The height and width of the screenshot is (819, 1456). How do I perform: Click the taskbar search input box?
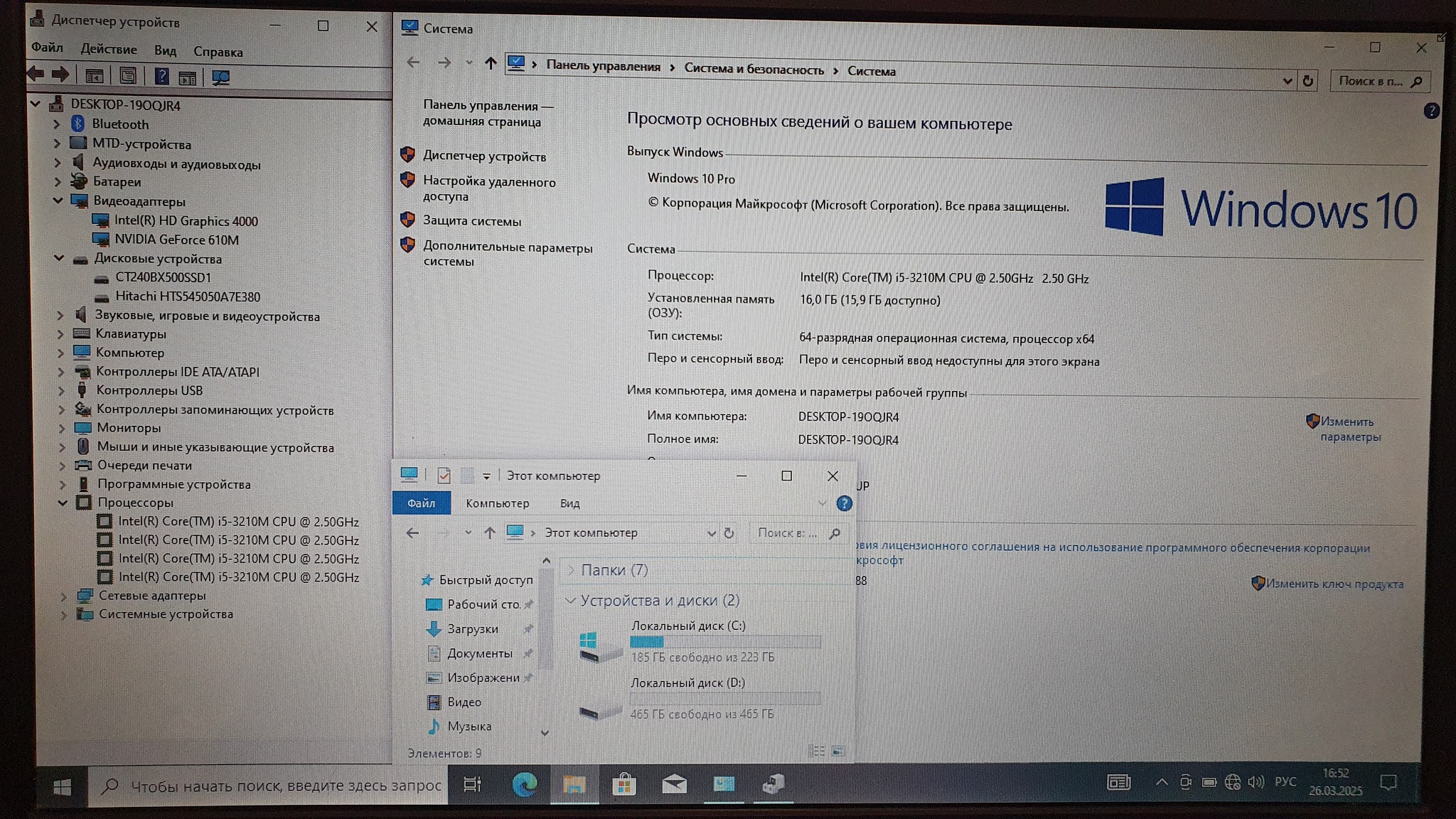coord(284,786)
